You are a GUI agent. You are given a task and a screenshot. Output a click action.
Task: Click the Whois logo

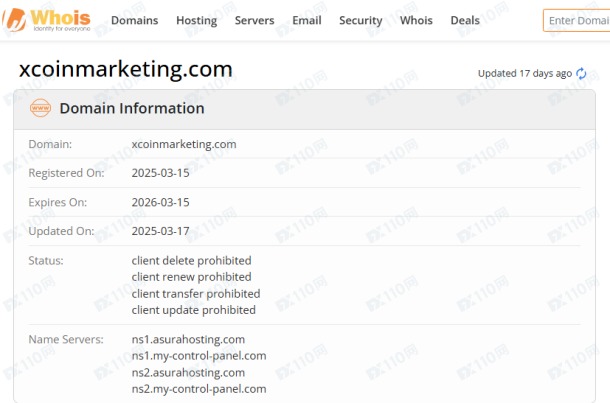tap(46, 20)
